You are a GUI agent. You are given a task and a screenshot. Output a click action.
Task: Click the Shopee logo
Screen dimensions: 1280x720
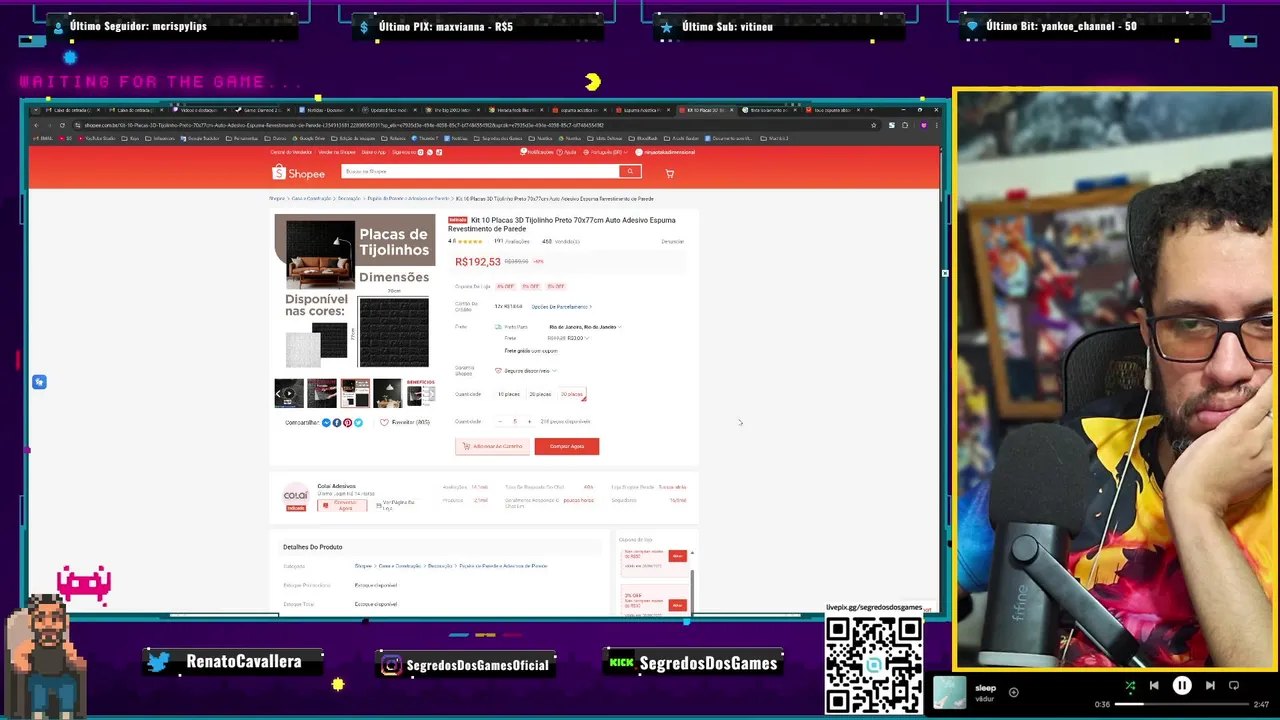298,173
